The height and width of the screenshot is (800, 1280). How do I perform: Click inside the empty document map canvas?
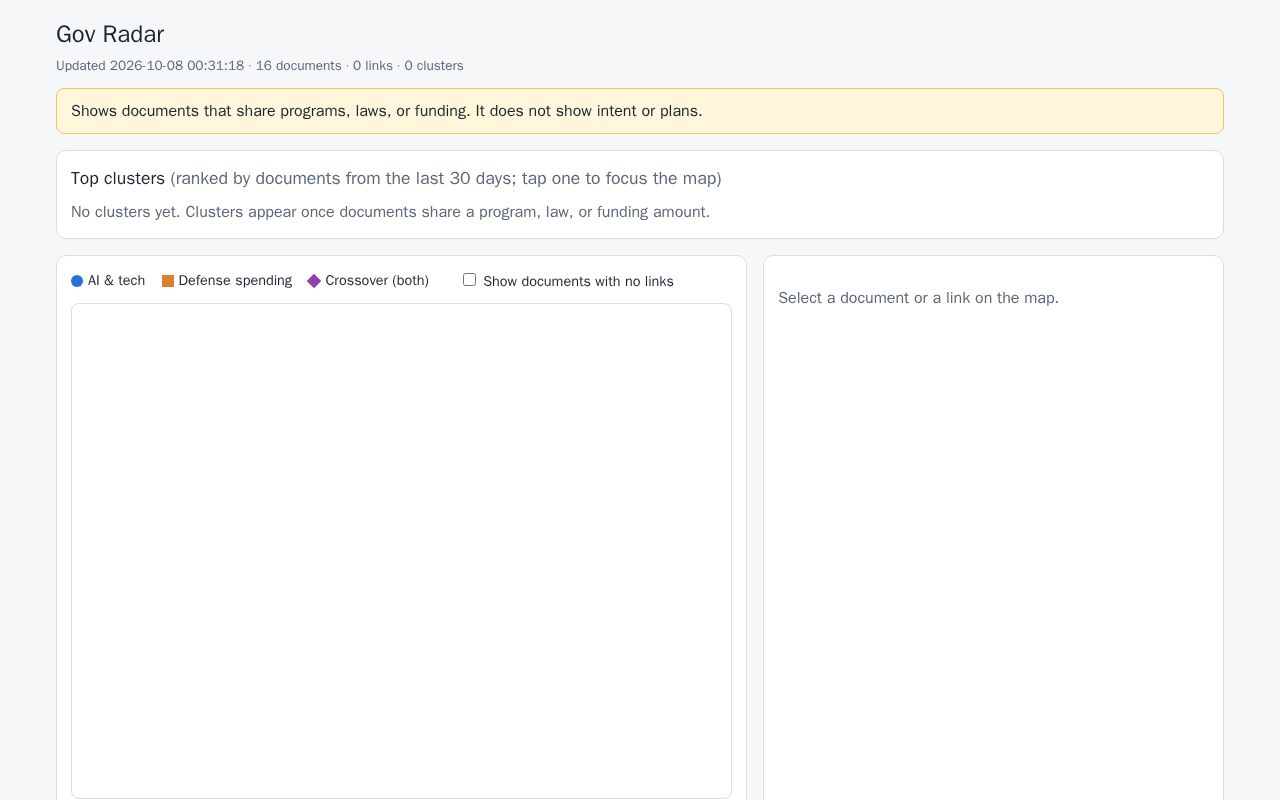click(401, 551)
